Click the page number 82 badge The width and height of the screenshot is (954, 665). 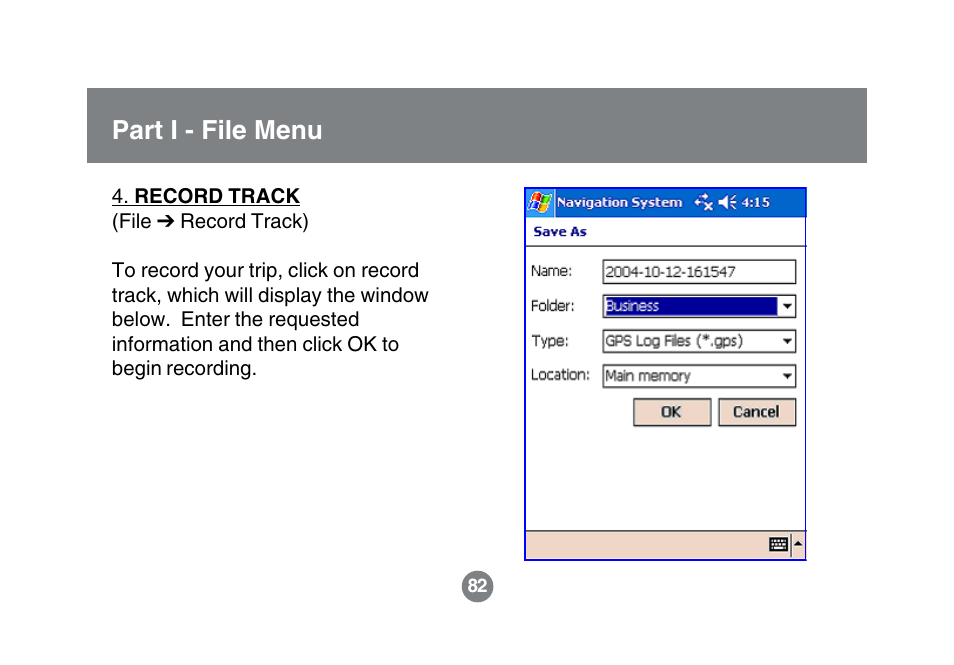(478, 586)
